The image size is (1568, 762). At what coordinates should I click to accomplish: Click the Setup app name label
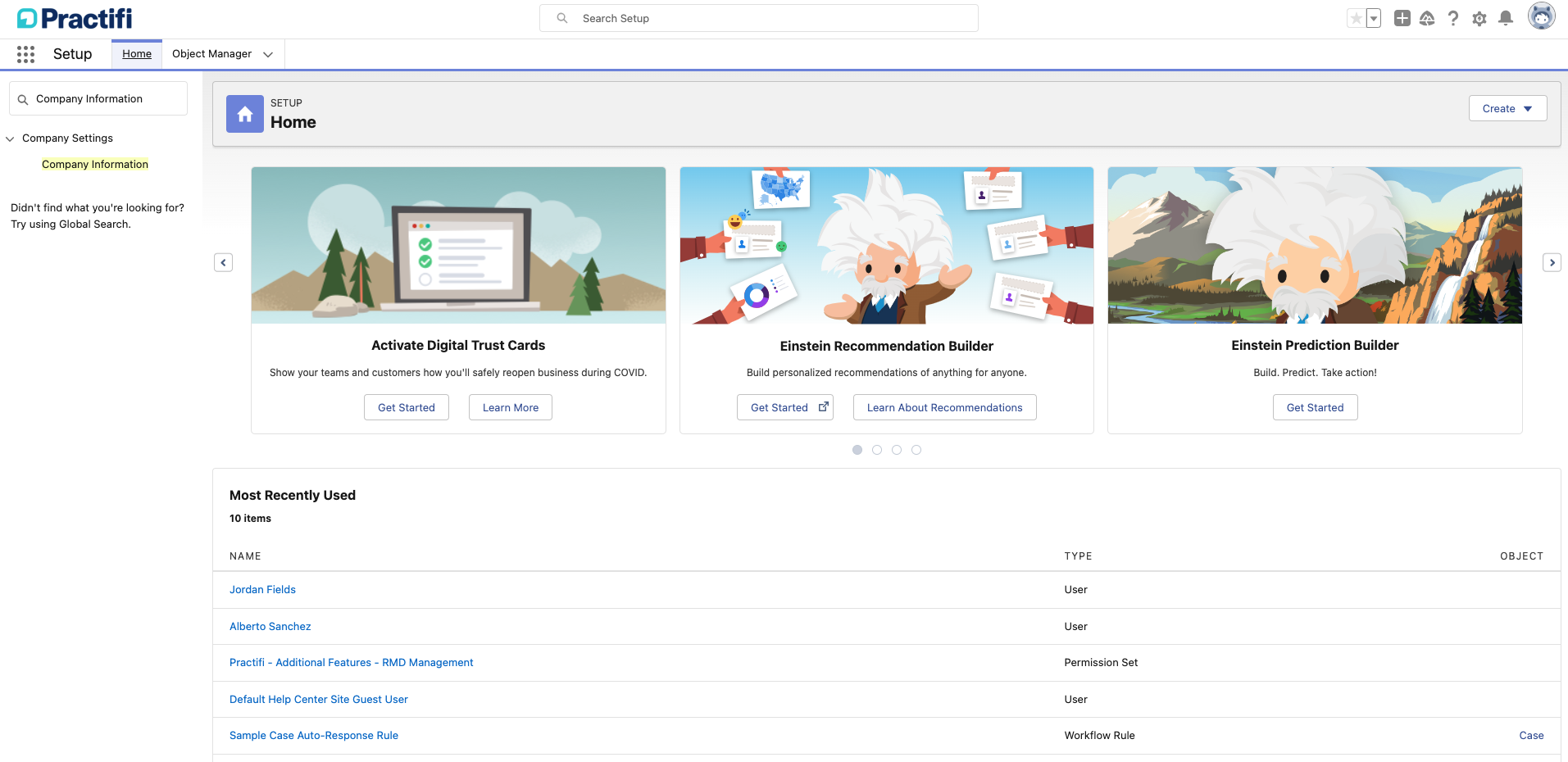(72, 54)
